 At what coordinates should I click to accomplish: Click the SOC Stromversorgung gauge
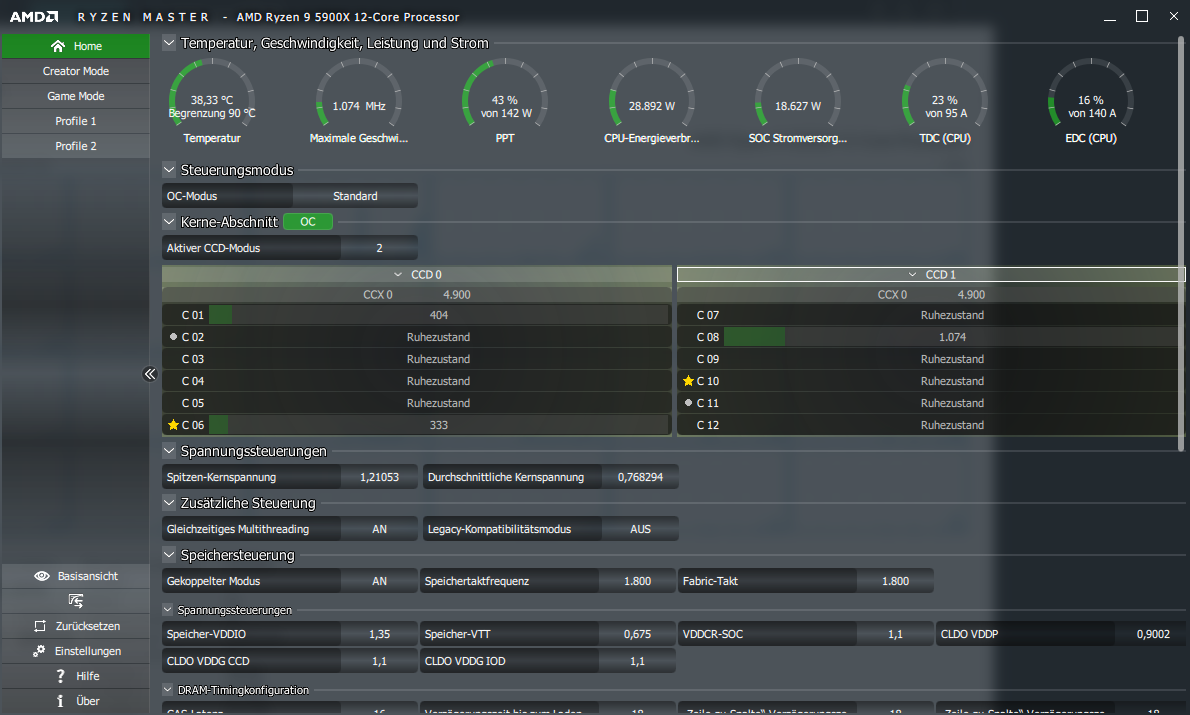tap(798, 101)
